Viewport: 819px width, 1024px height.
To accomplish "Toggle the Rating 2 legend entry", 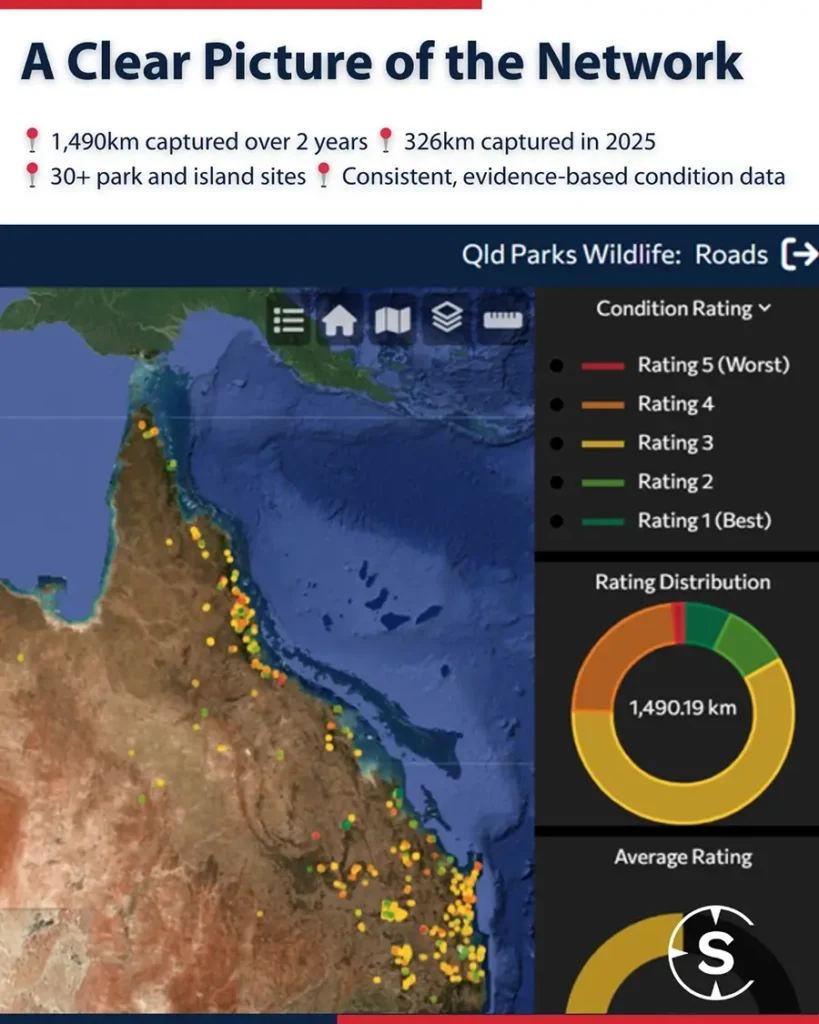I will tap(675, 482).
